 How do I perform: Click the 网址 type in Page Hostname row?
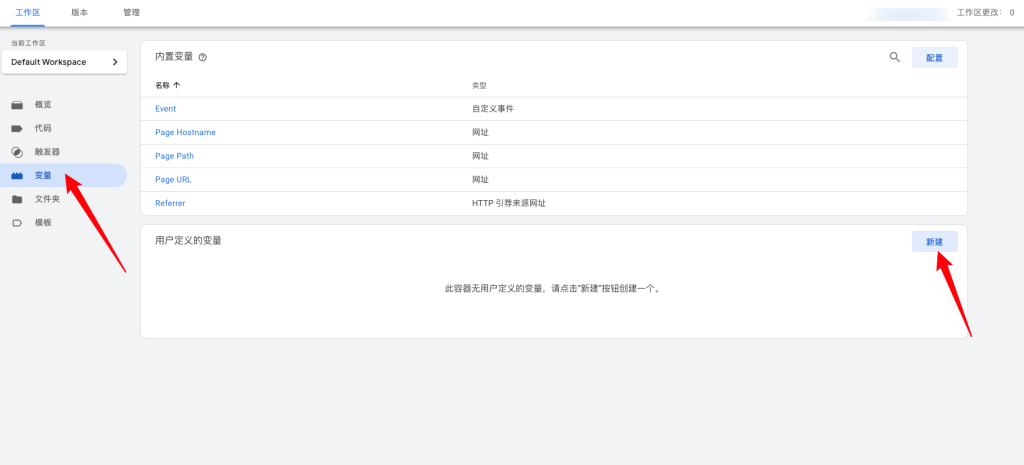pos(480,133)
